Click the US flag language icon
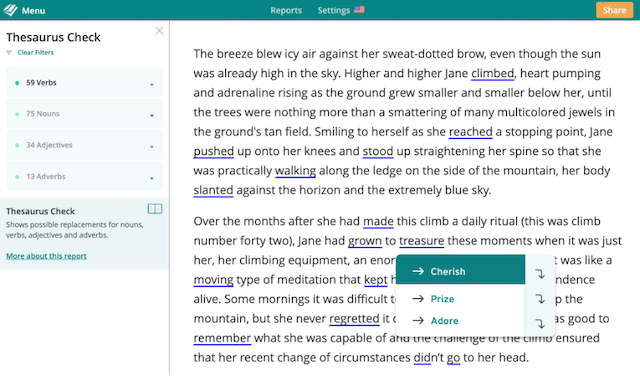Viewport: 640px width, 376px height. pos(359,9)
